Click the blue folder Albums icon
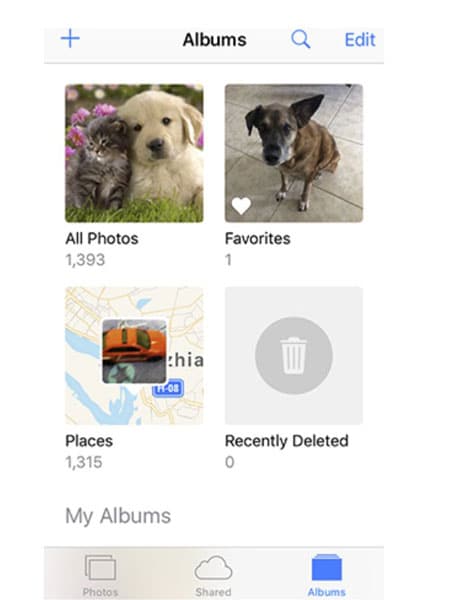Screen dimensions: 452x600 click(x=326, y=567)
